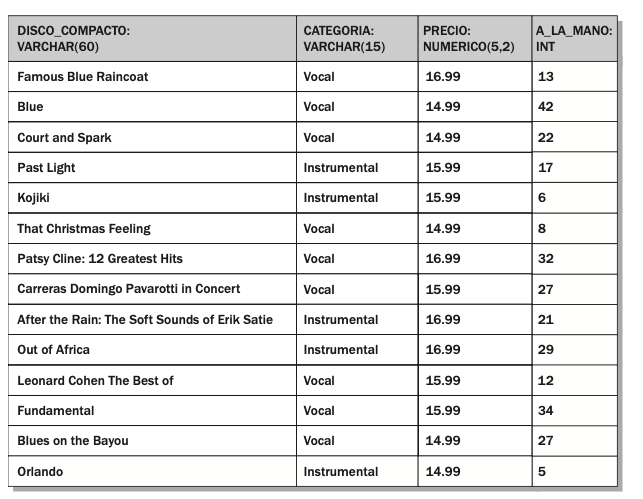Select the Kojiki title cell
Viewport: 643px width, 499px height.
click(34, 198)
